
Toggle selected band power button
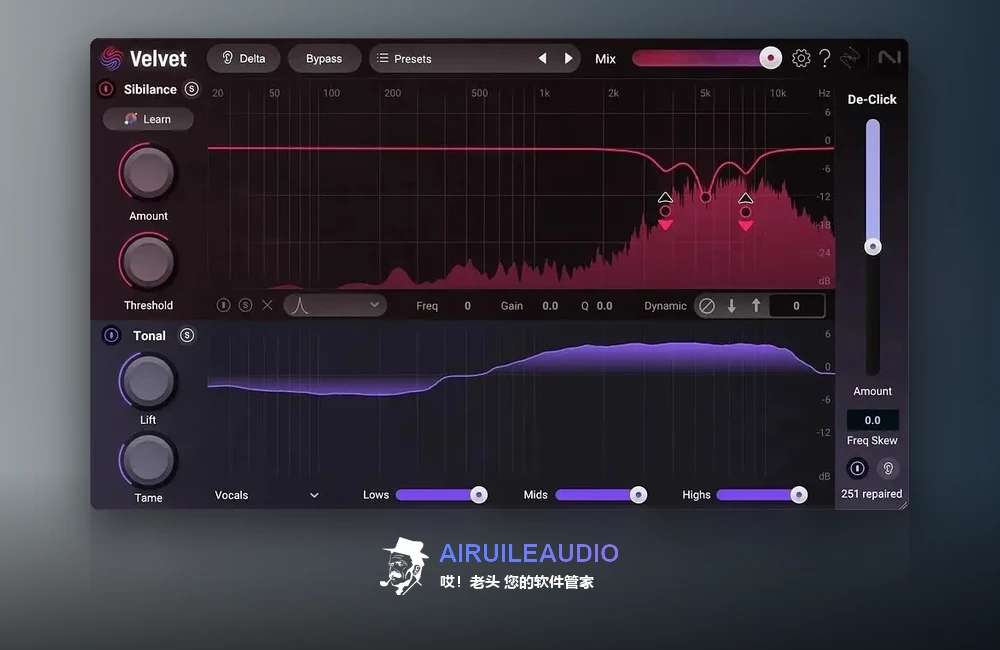pos(223,306)
